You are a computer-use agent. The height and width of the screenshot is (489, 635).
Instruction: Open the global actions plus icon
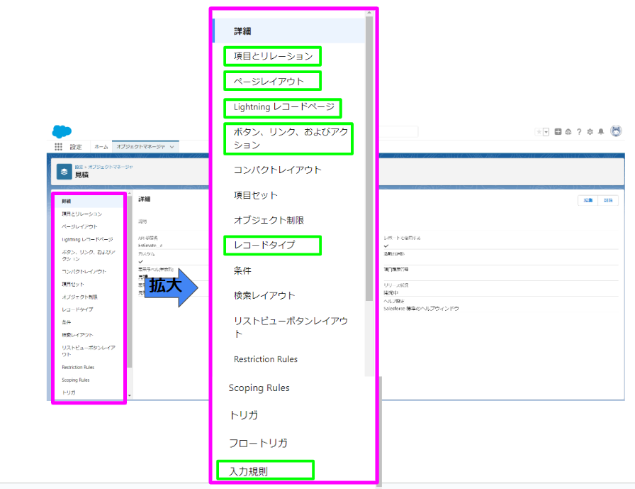coord(557,132)
